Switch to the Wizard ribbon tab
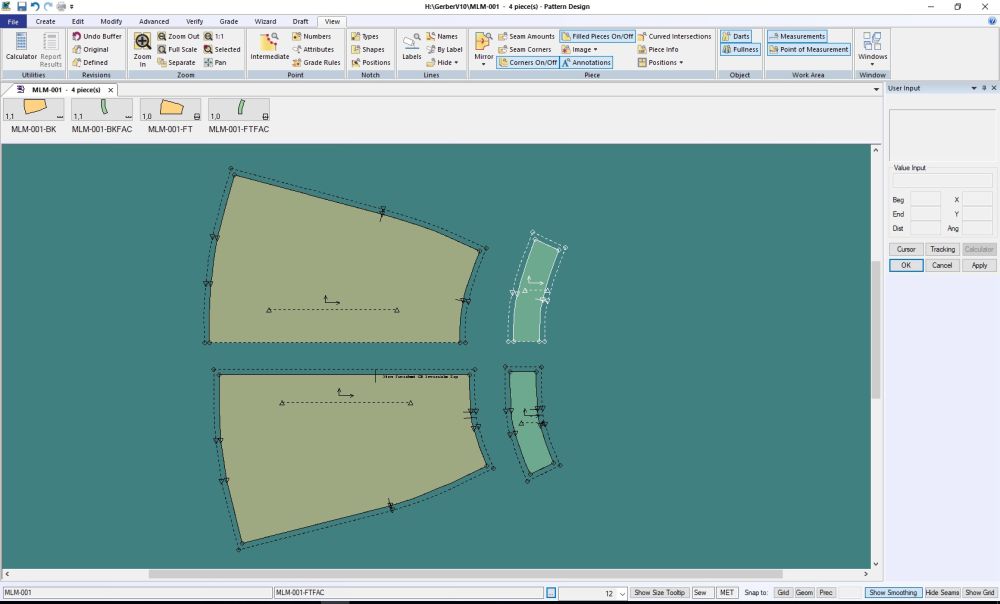1000x604 pixels. [x=265, y=21]
